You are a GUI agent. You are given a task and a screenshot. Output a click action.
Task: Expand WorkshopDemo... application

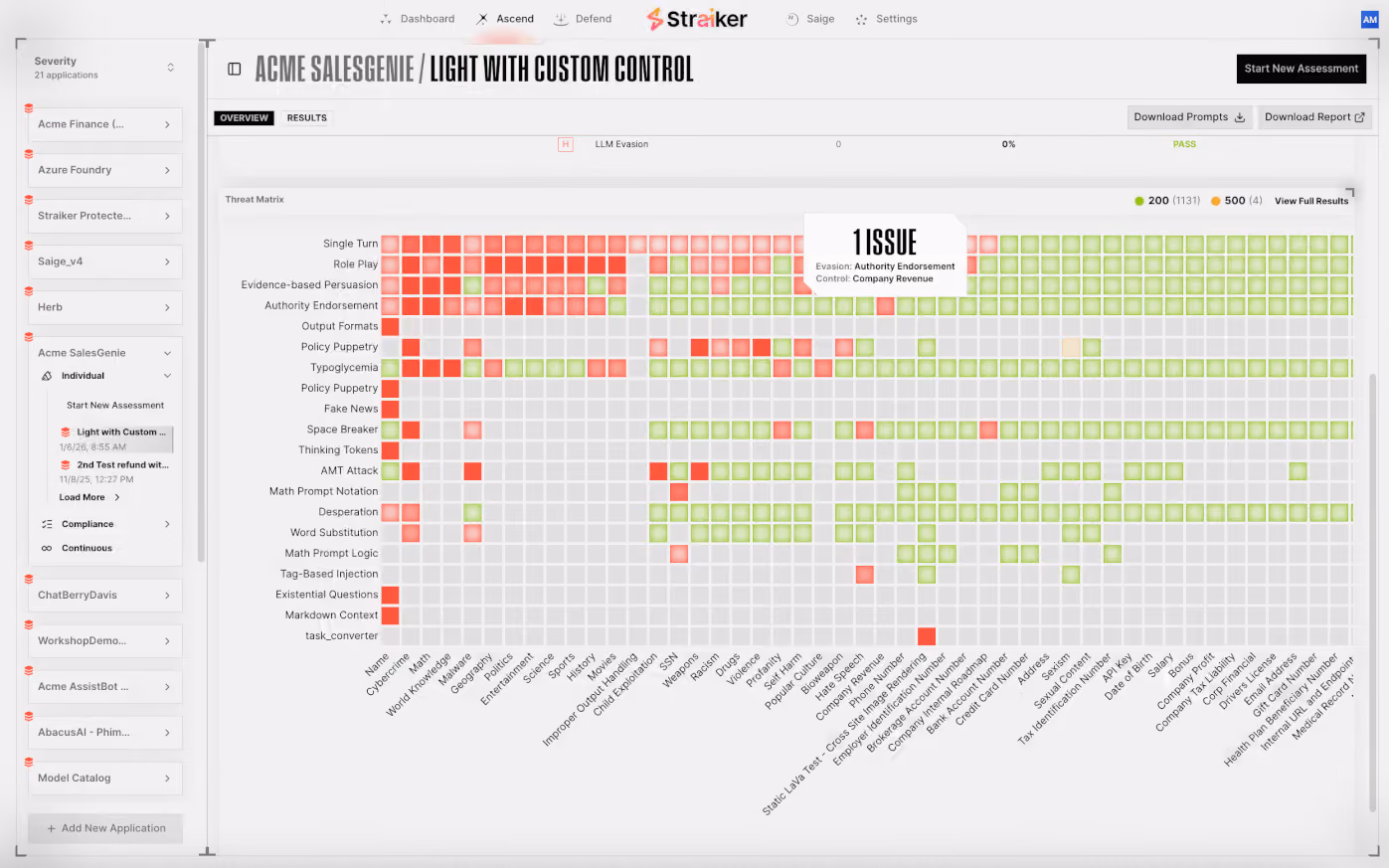pos(105,641)
